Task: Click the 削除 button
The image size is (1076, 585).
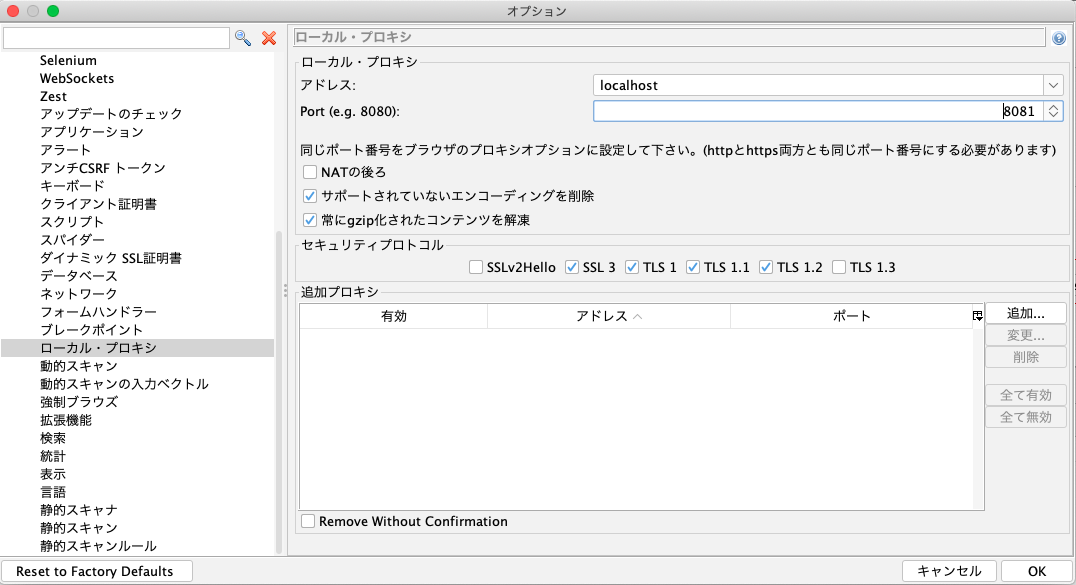Action: coord(1026,357)
